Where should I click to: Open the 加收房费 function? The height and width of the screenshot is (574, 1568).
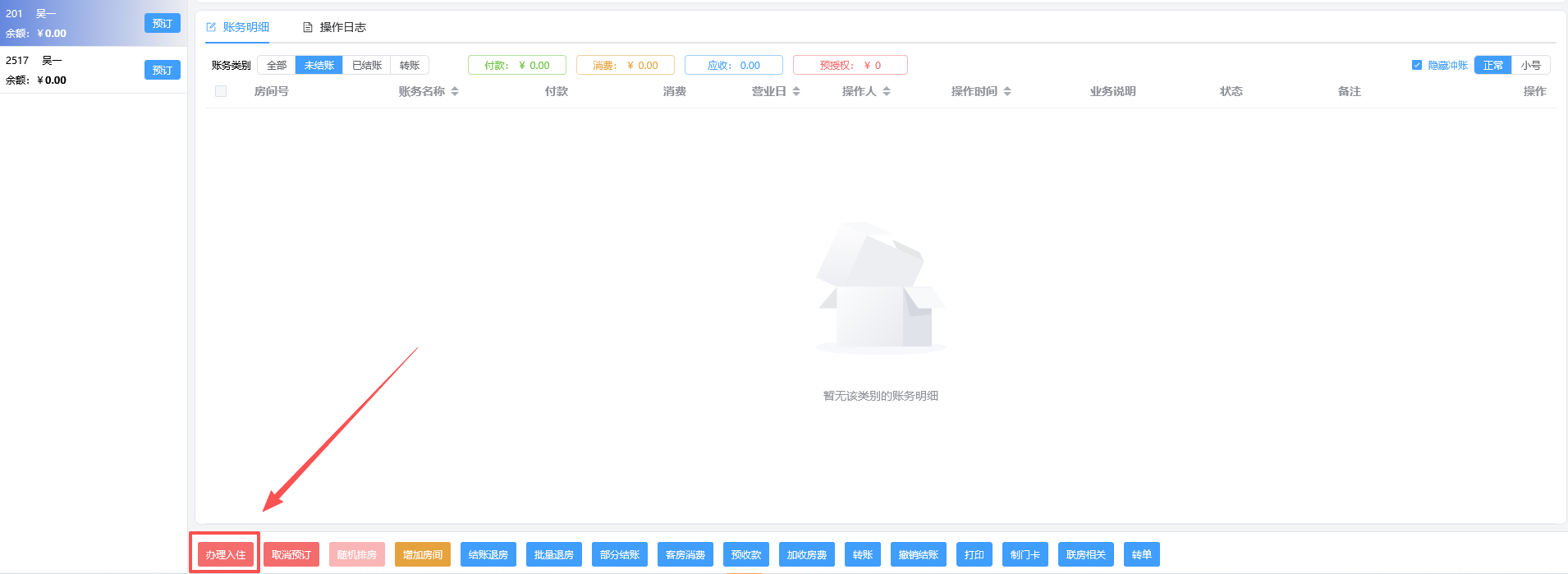click(807, 554)
